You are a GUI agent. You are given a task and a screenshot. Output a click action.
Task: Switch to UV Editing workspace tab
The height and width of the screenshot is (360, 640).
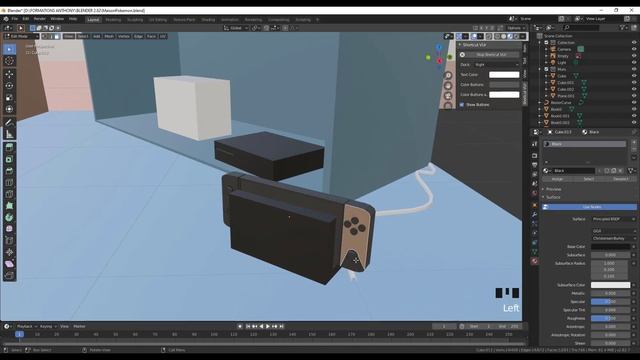[158, 20]
